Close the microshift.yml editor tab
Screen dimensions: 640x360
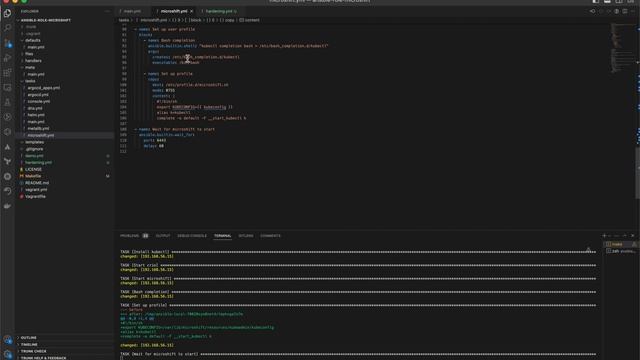coord(191,11)
